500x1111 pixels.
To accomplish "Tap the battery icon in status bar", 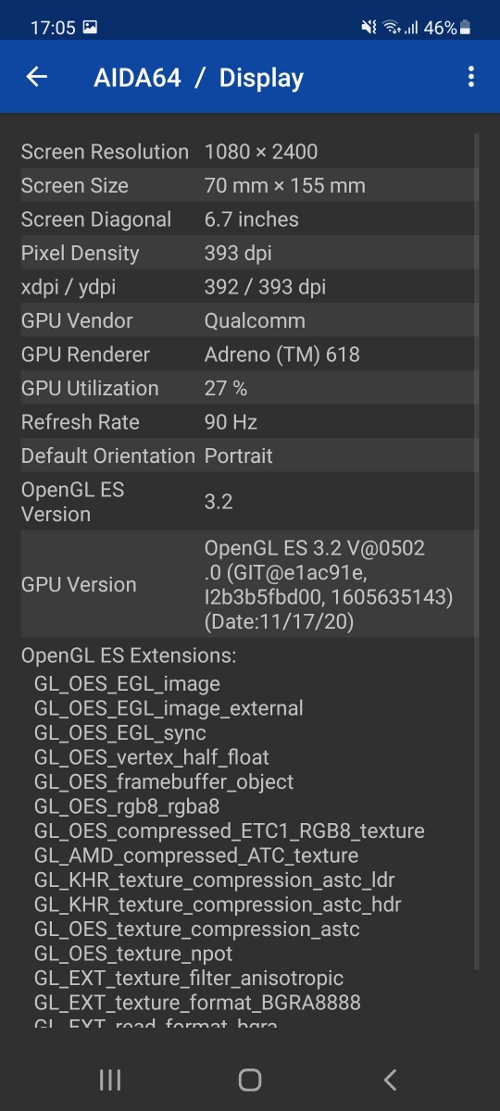I will click(465, 28).
